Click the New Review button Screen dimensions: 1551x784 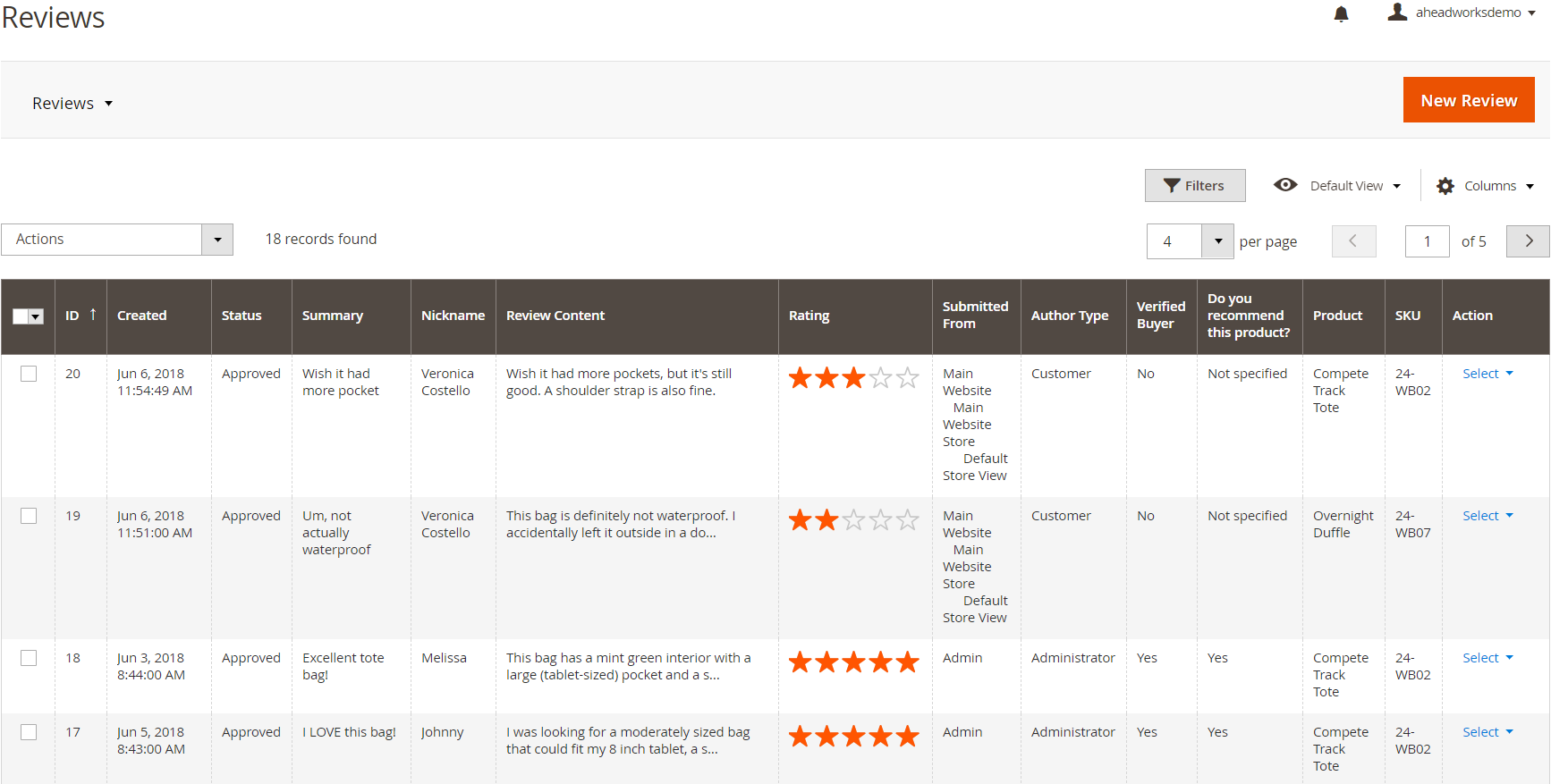point(1468,100)
